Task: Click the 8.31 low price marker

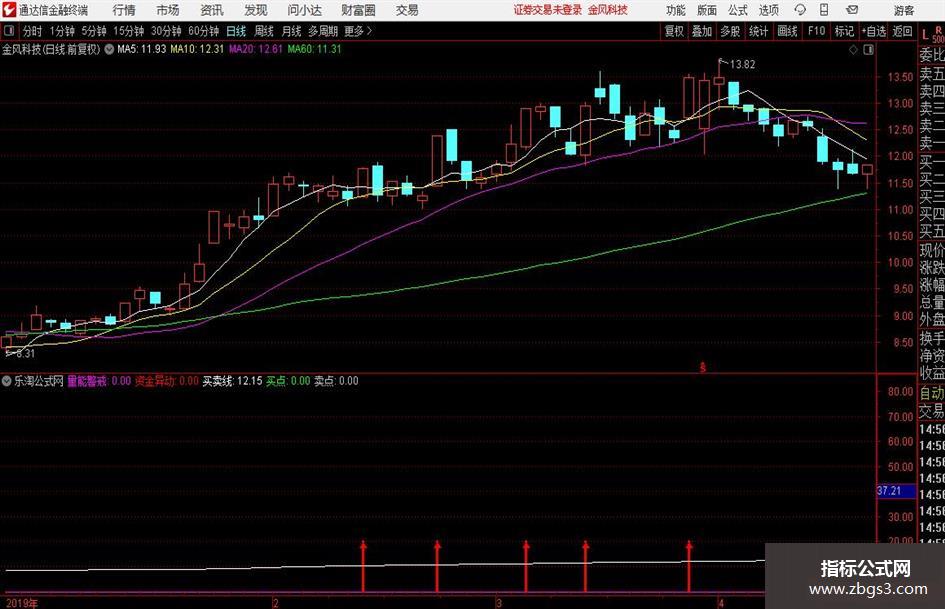Action: pos(25,354)
